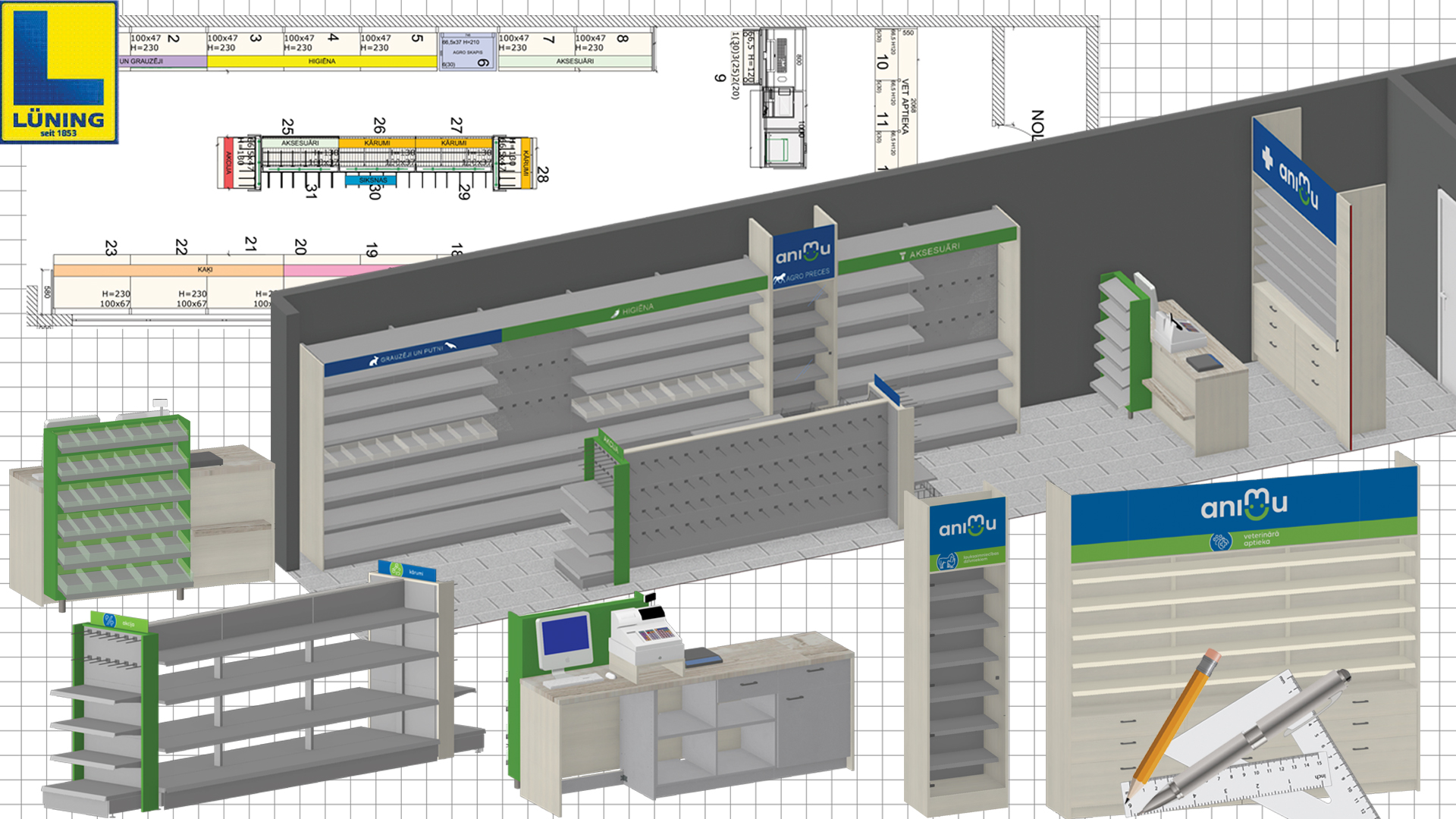Click the animu AGRO PRECES sign
Screen dimensions: 1456x819
click(x=804, y=256)
